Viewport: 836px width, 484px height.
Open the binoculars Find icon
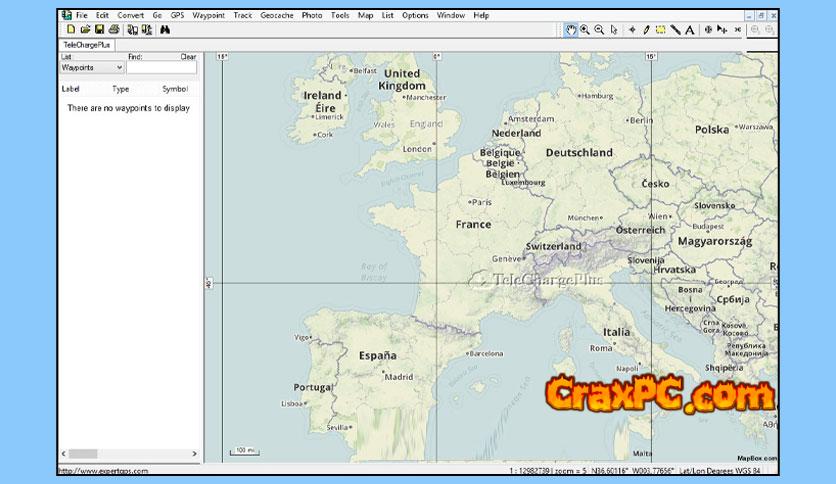click(165, 30)
